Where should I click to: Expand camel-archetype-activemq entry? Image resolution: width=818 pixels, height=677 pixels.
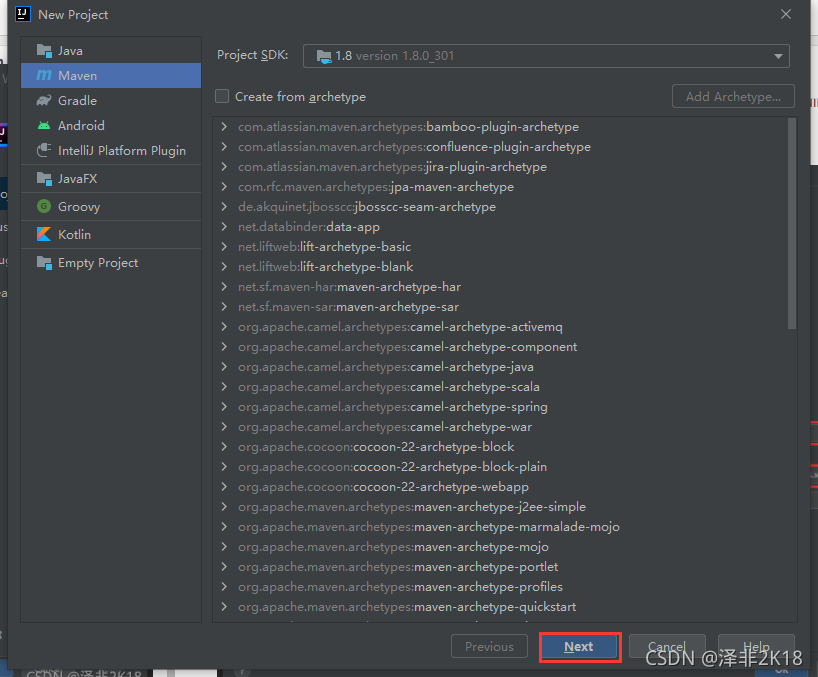224,327
